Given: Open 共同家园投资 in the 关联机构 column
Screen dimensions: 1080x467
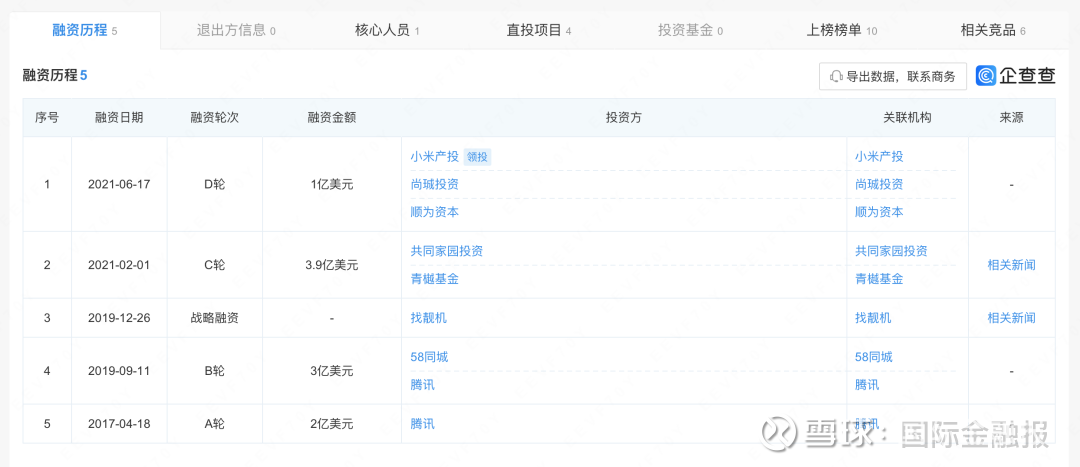Looking at the screenshot, I should pos(891,251).
